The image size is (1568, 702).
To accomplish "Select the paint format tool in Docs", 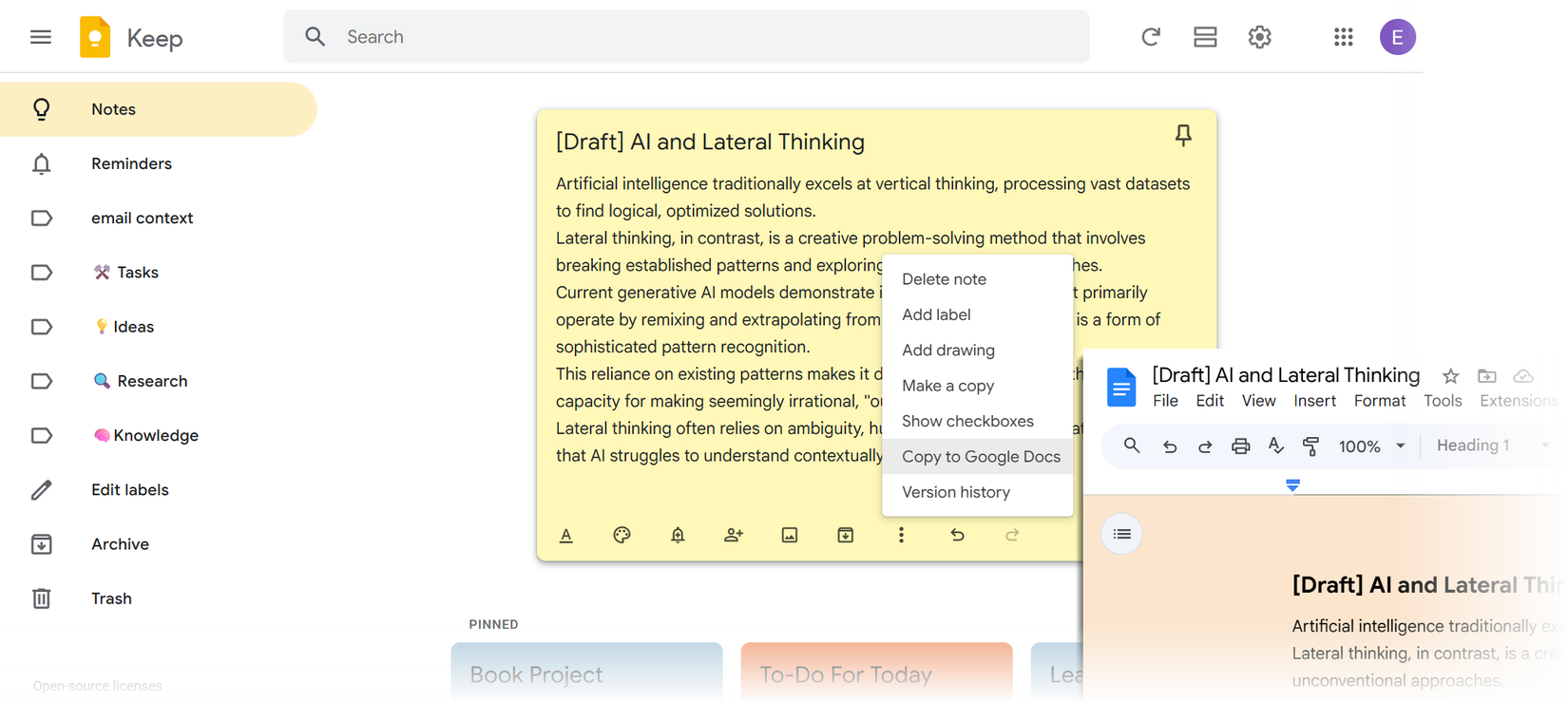I will pyautogui.click(x=1310, y=445).
